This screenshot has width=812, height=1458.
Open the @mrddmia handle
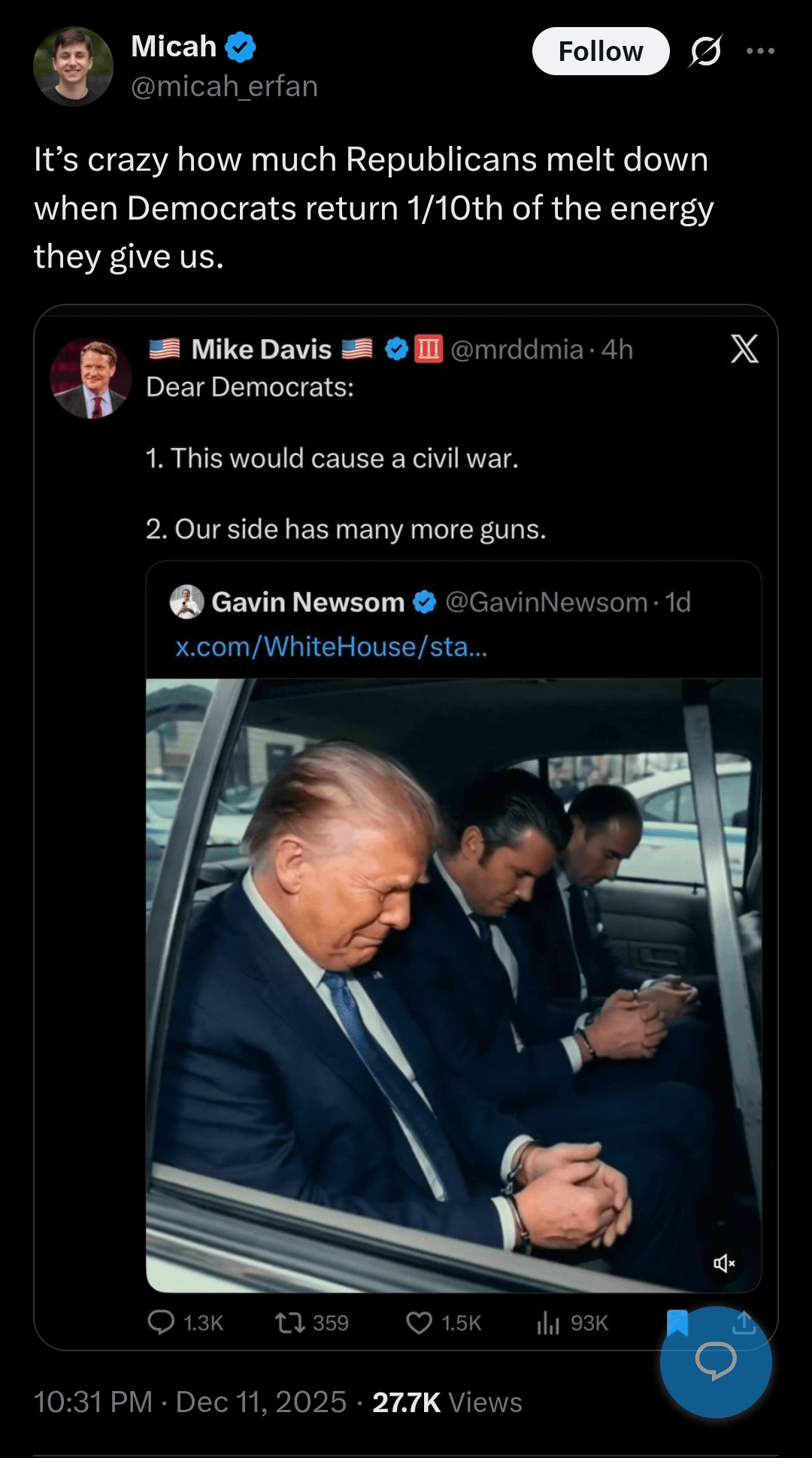pyautogui.click(x=517, y=350)
